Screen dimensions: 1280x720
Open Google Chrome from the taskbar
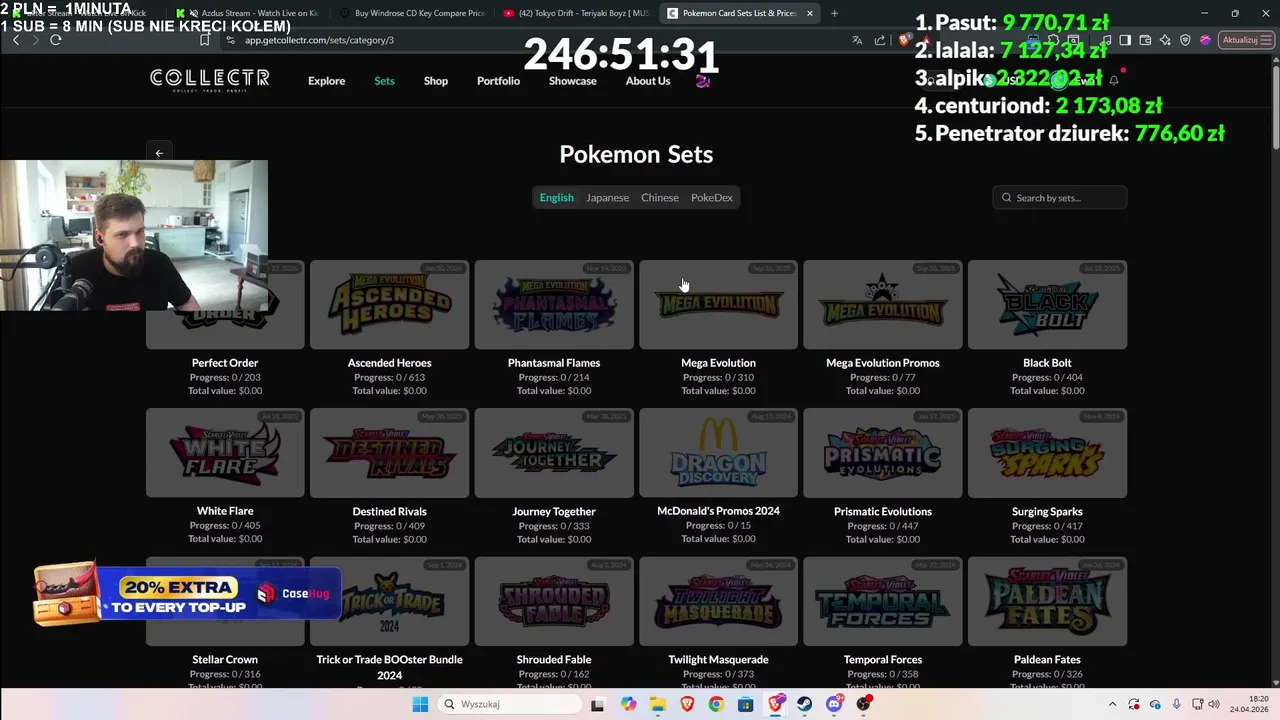(716, 704)
